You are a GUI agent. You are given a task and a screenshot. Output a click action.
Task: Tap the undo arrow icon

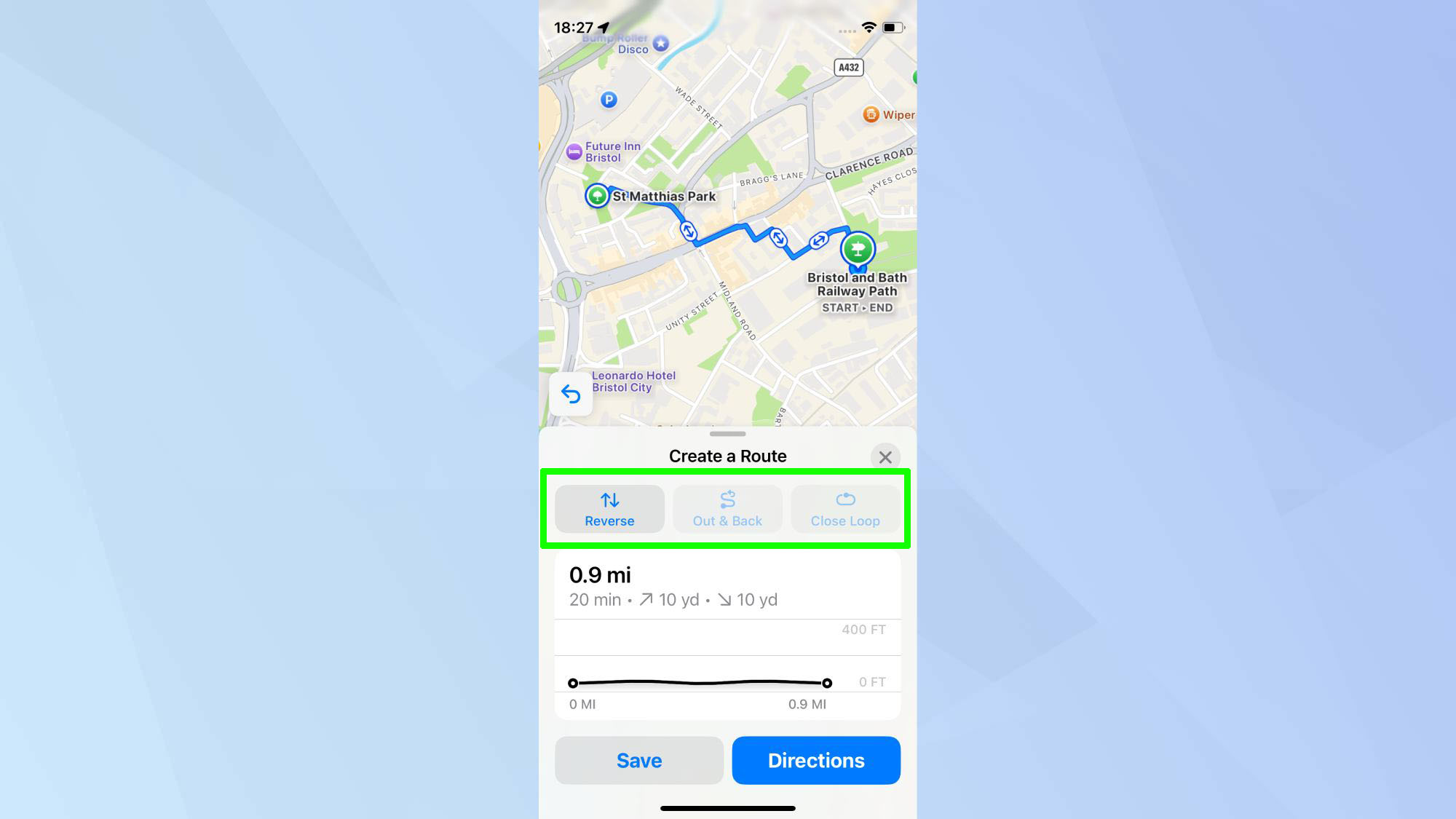click(570, 394)
